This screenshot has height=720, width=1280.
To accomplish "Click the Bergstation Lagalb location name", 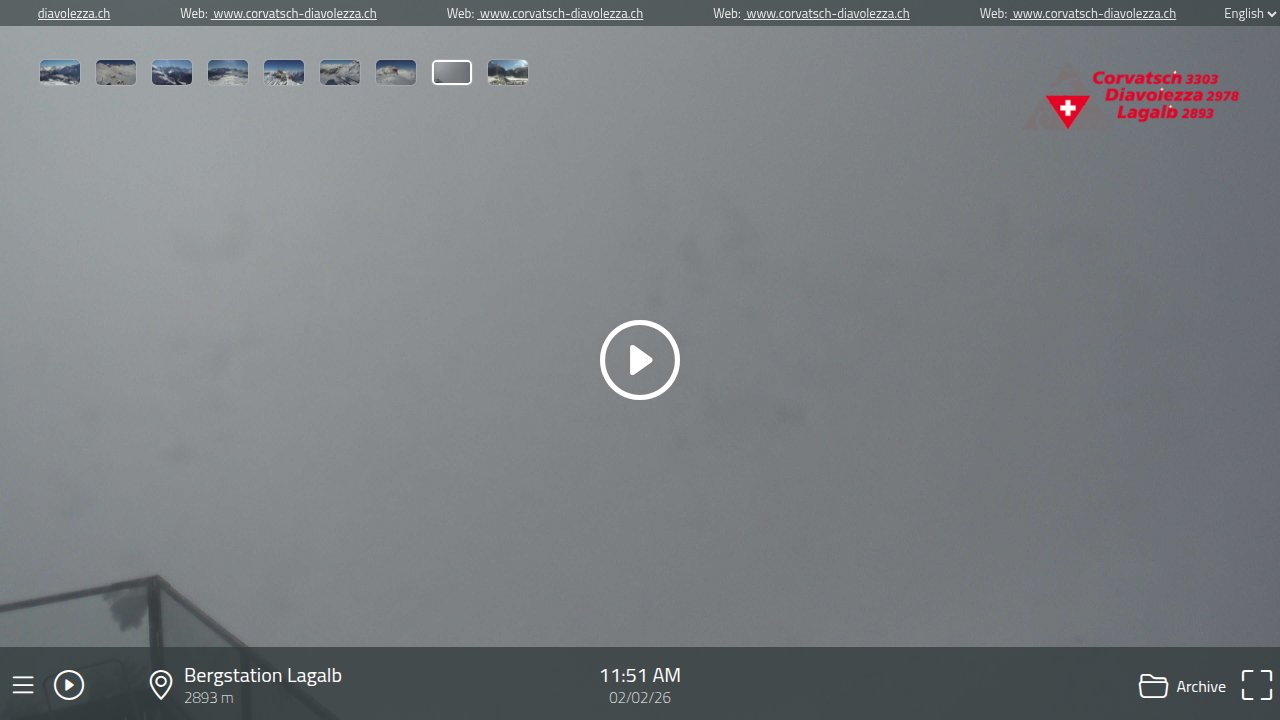I will (263, 676).
